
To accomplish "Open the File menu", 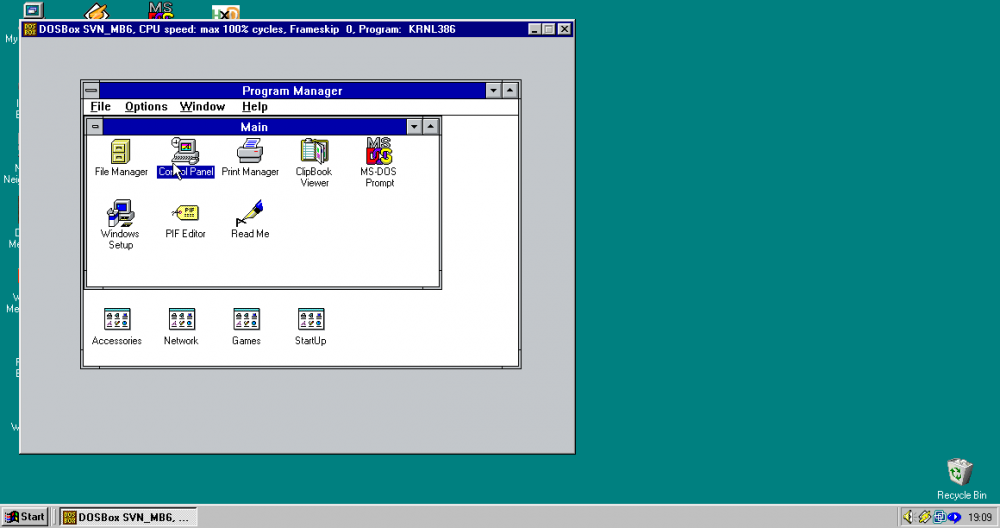I will click(x=100, y=106).
